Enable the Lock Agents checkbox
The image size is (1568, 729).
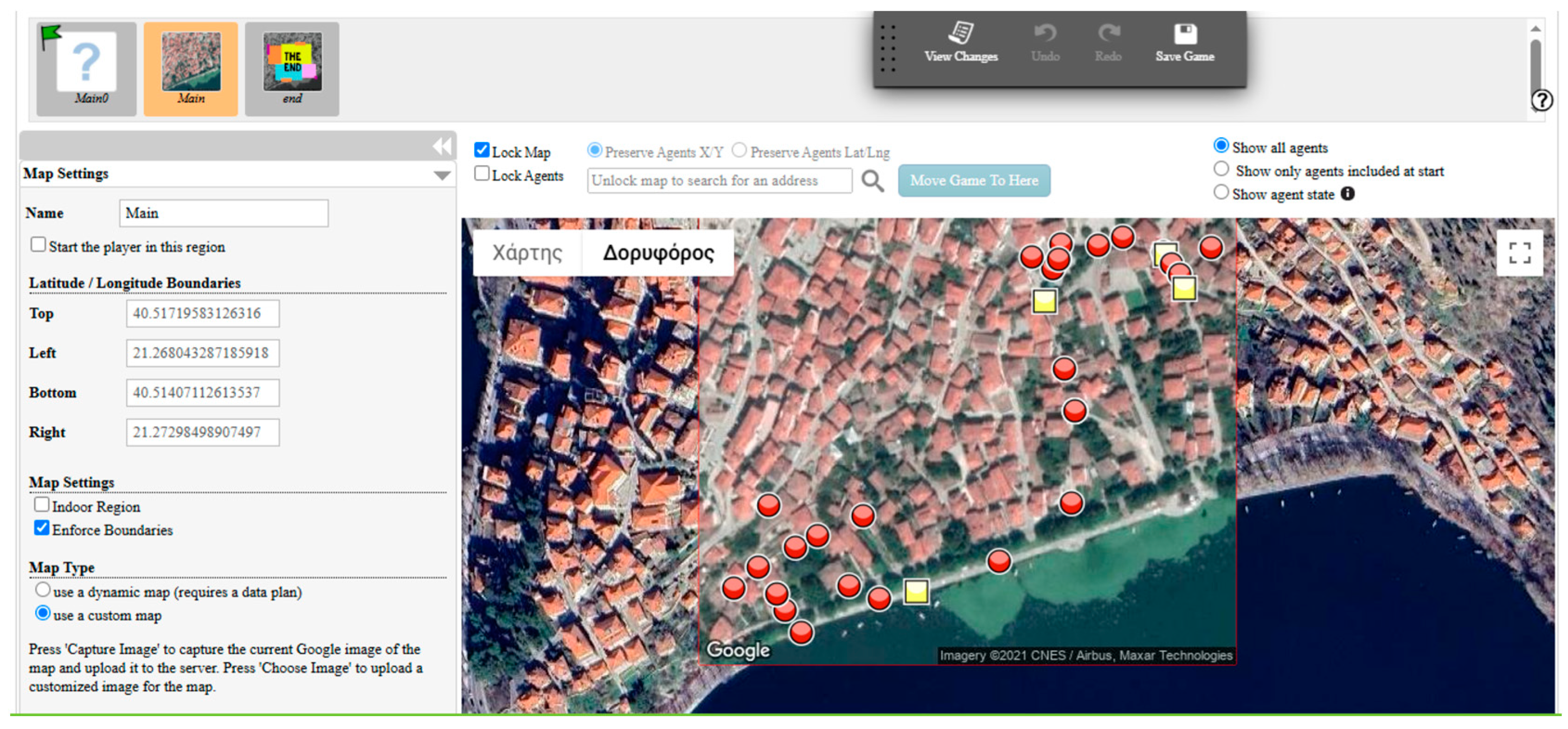click(x=482, y=174)
